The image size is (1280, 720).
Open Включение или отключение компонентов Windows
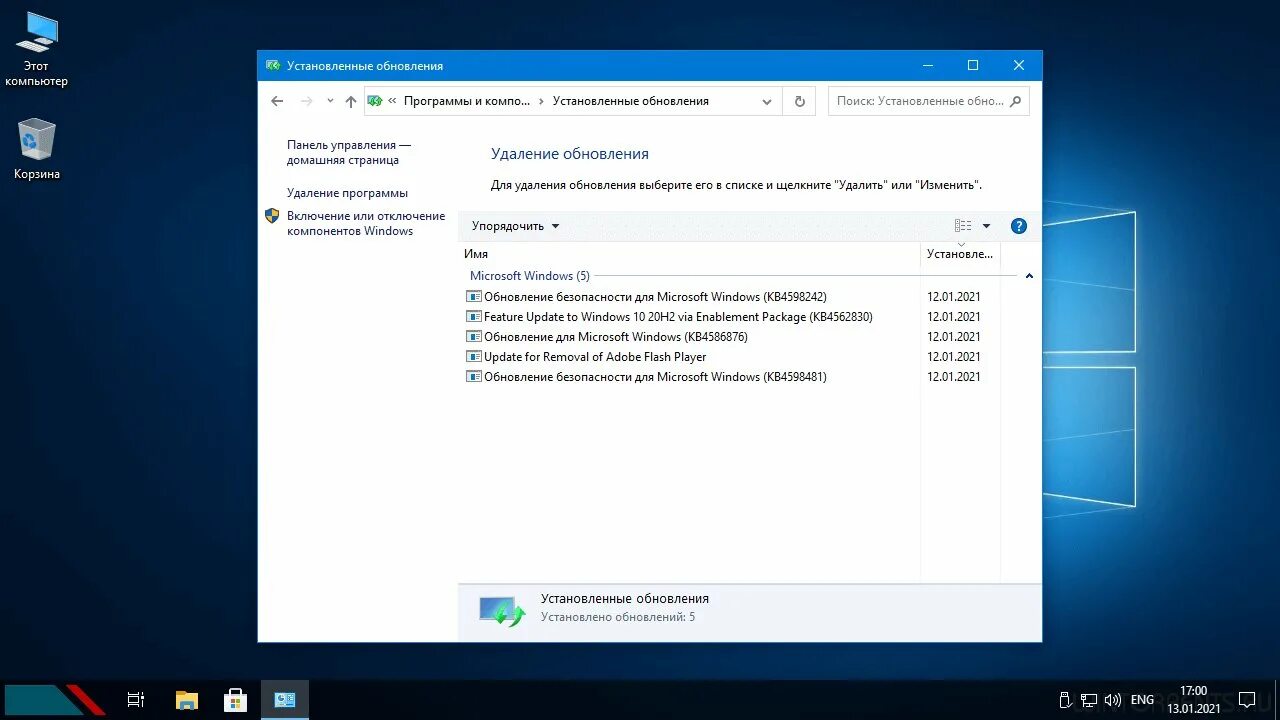(x=366, y=223)
